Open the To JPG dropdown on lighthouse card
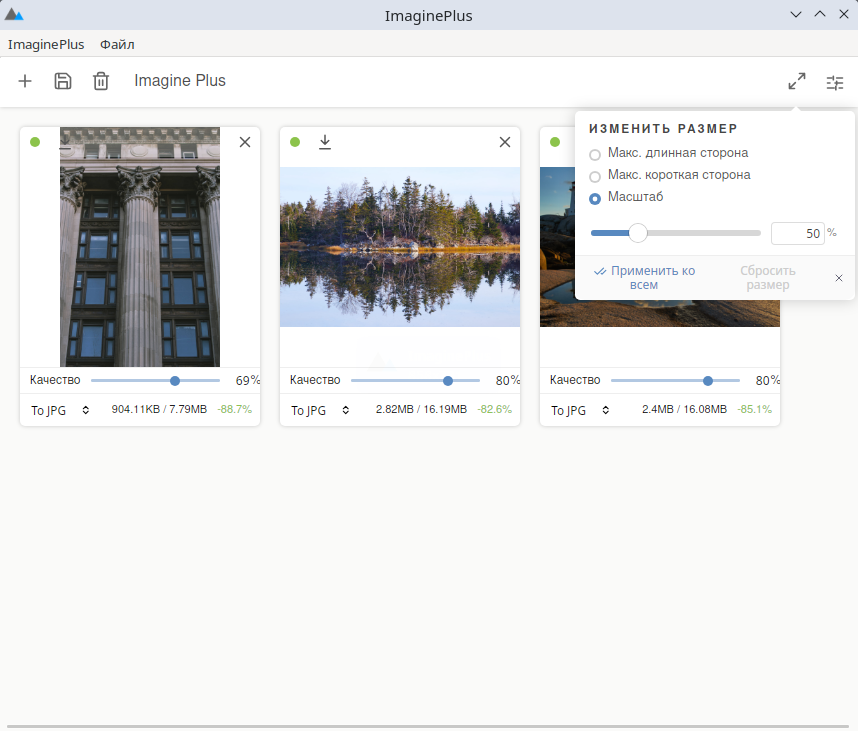Viewport: 858px width, 731px height. 580,410
